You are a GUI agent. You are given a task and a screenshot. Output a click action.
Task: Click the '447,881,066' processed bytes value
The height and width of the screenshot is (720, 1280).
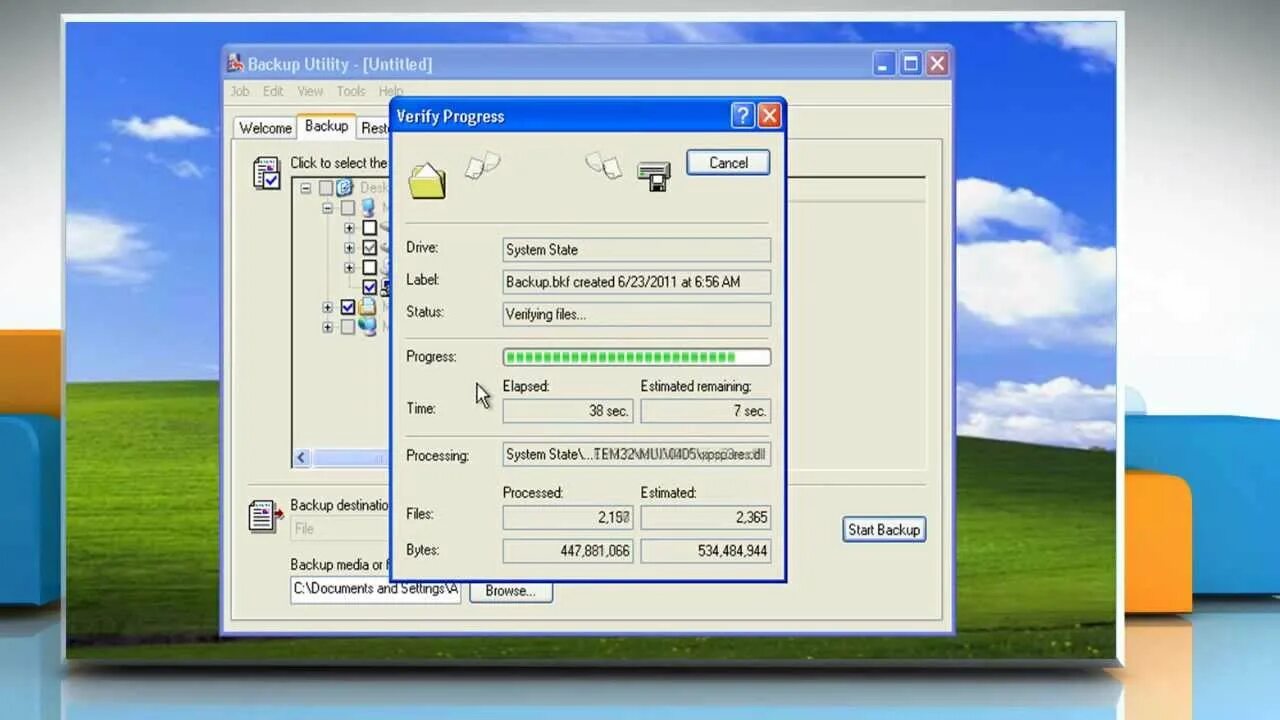point(567,551)
